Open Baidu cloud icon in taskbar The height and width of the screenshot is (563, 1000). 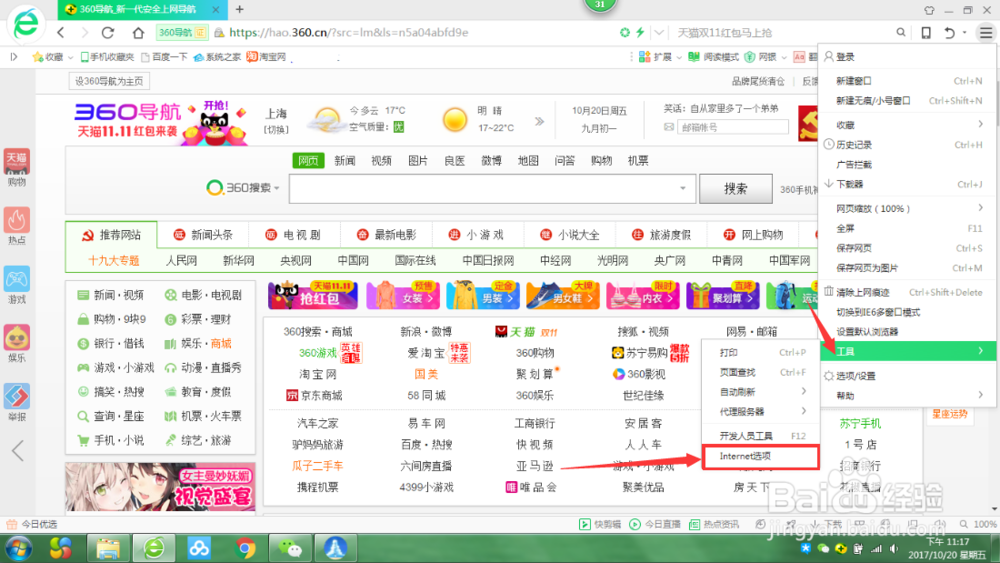tap(199, 548)
